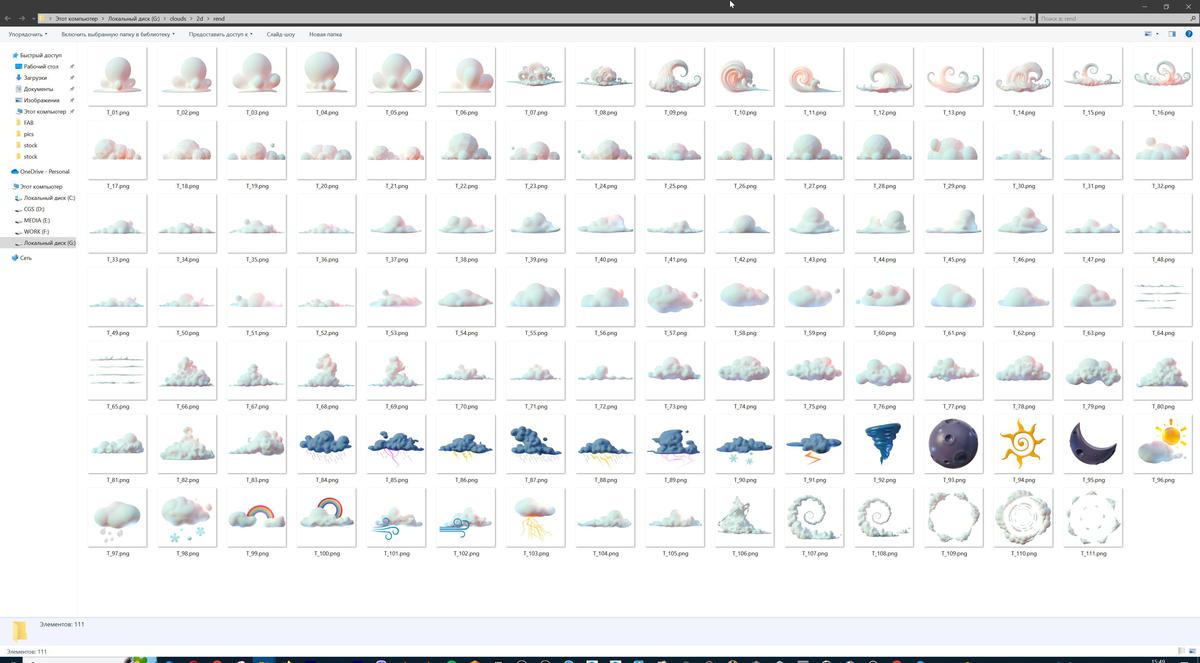
Task: Select the pics folder in the sidebar
Action: click(x=27, y=133)
